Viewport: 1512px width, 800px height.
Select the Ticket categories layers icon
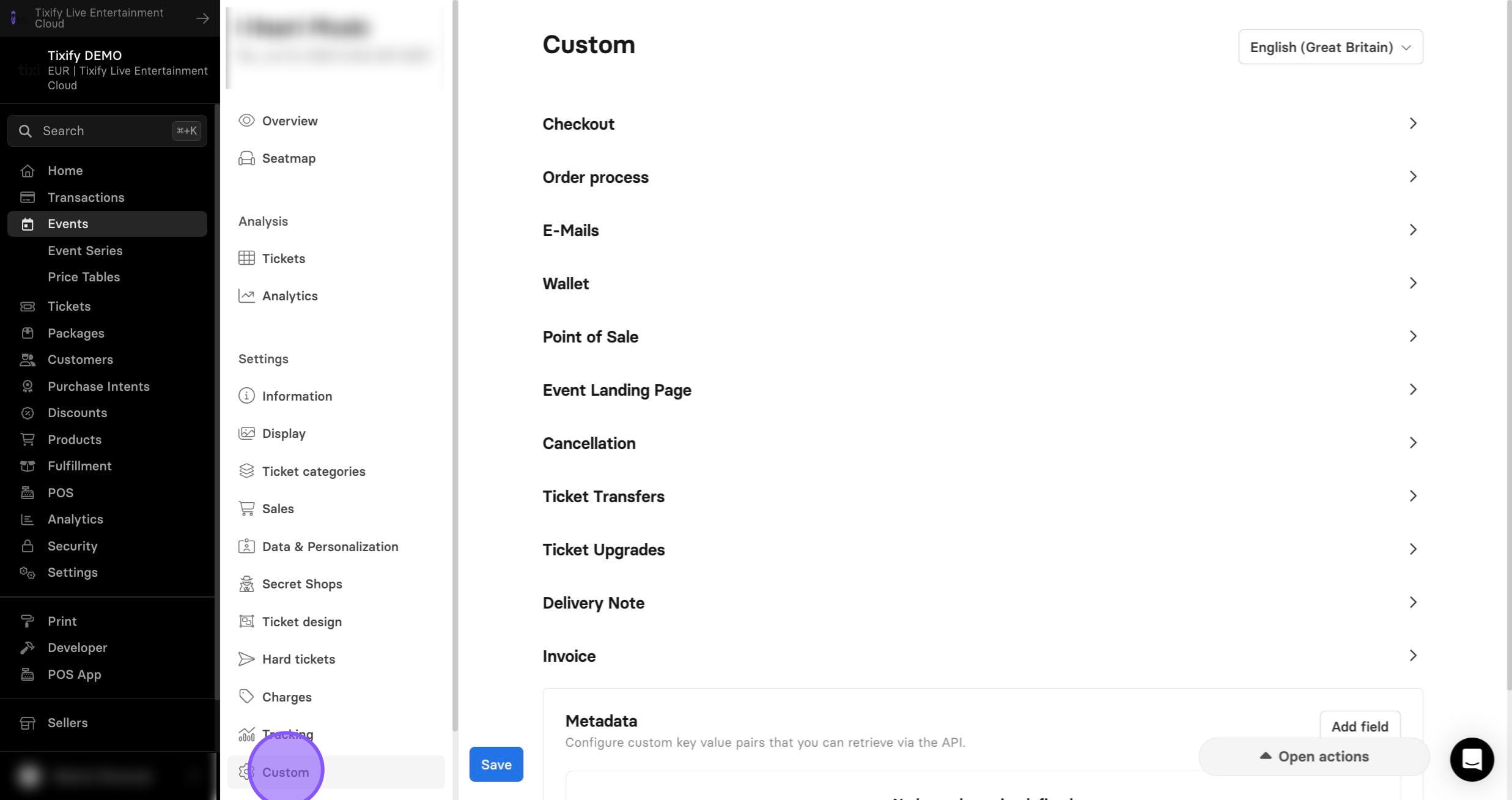[x=246, y=471]
